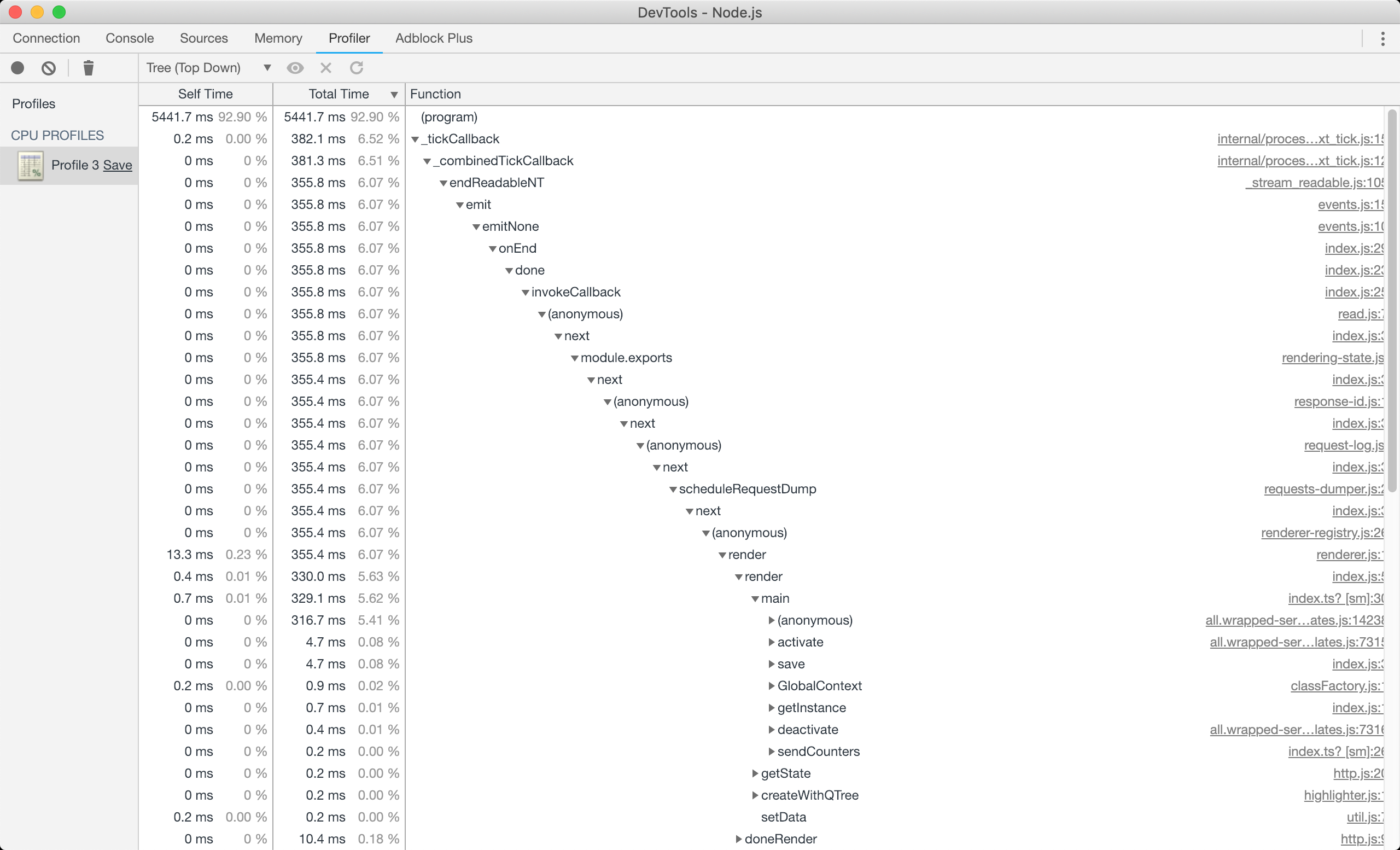Expand the save function node
This screenshot has width=1400, height=850.
point(772,664)
